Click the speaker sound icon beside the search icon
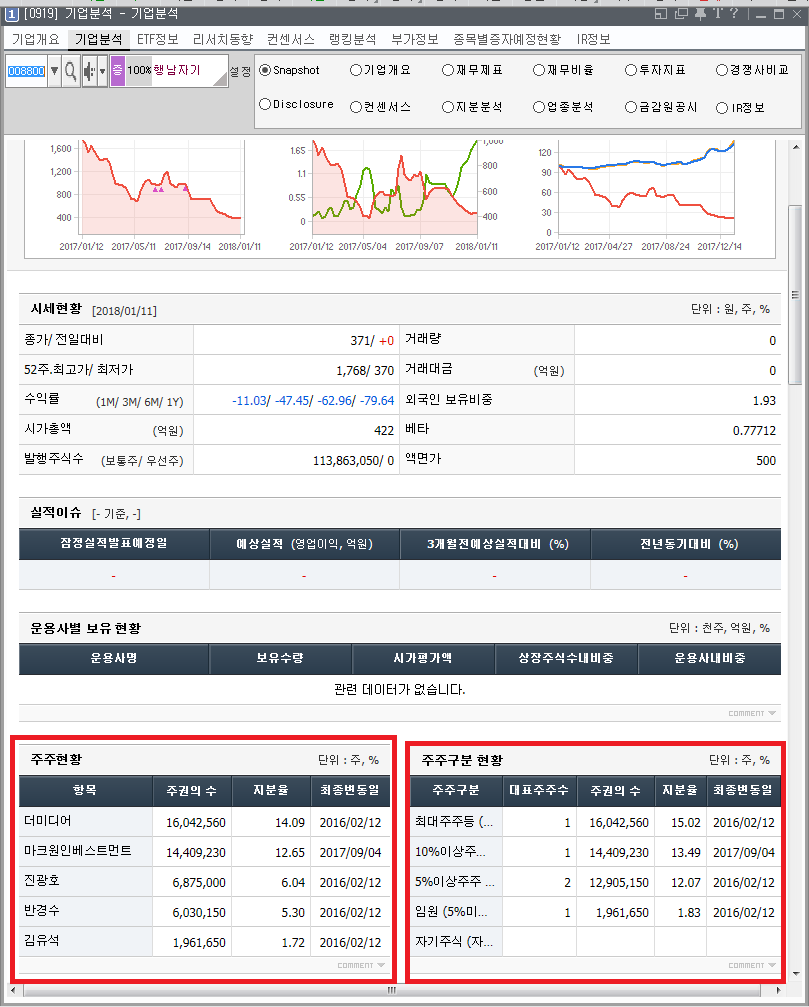This screenshot has height=1007, width=809. click(x=89, y=71)
